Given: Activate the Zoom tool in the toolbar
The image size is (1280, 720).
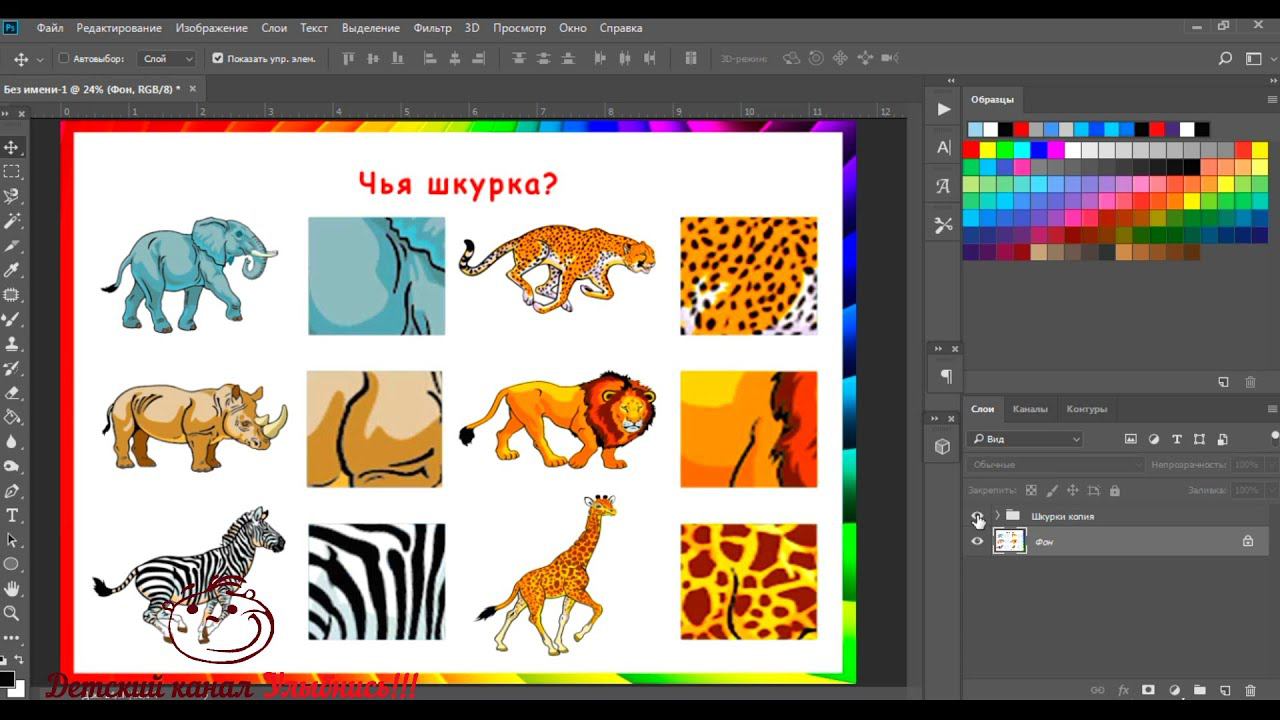Looking at the screenshot, I should (12, 613).
